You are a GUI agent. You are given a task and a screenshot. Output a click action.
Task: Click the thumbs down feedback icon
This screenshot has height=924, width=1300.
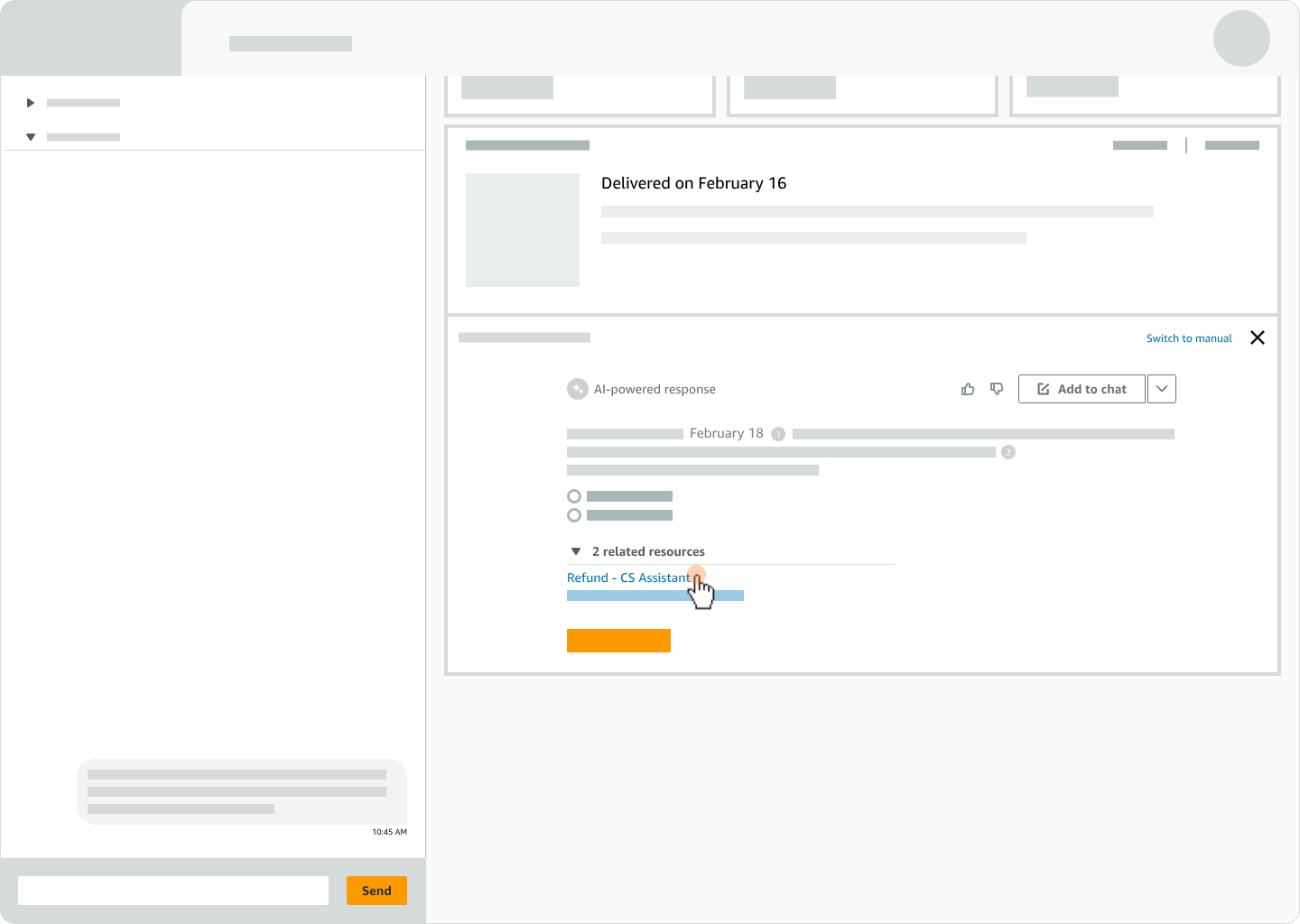997,389
